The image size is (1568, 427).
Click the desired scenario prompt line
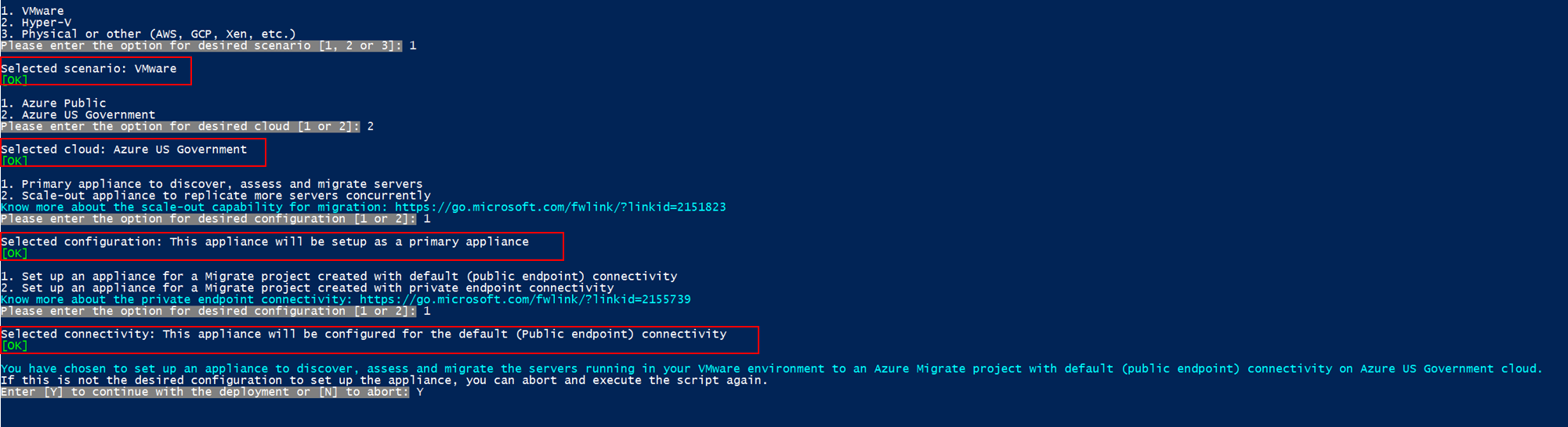(201, 46)
